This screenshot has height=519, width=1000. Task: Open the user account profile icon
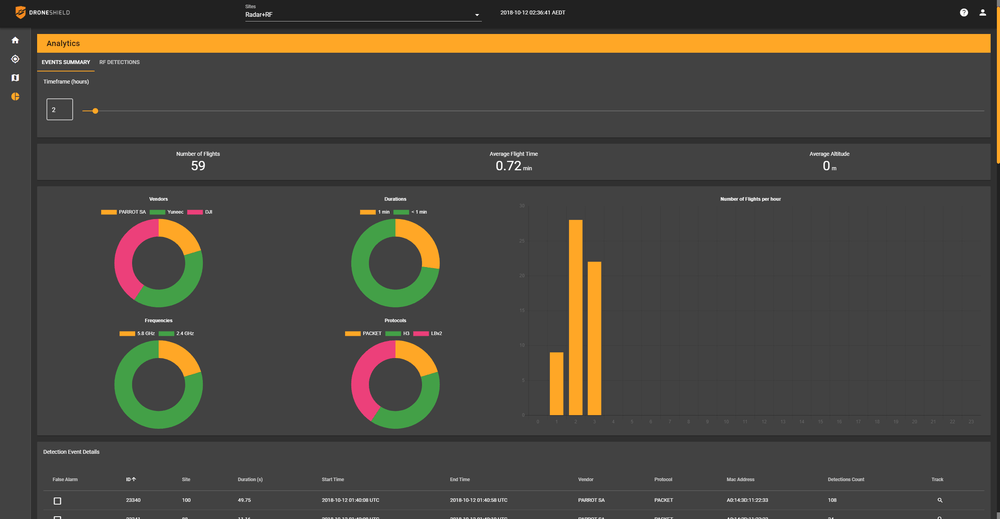(x=982, y=13)
